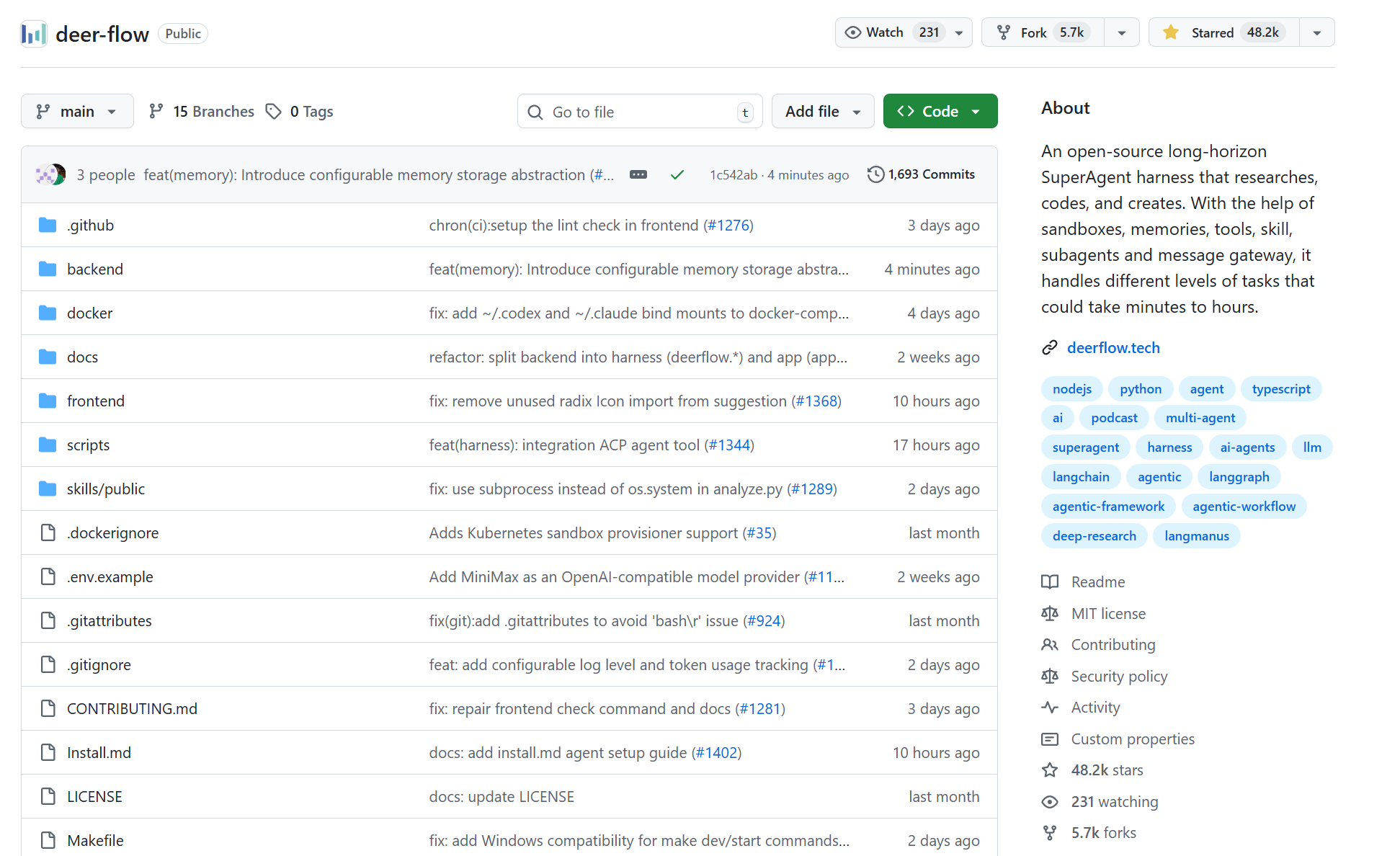Expand commit message ellipsis icon
Image resolution: width=1400 pixels, height=856 pixels.
(x=638, y=175)
